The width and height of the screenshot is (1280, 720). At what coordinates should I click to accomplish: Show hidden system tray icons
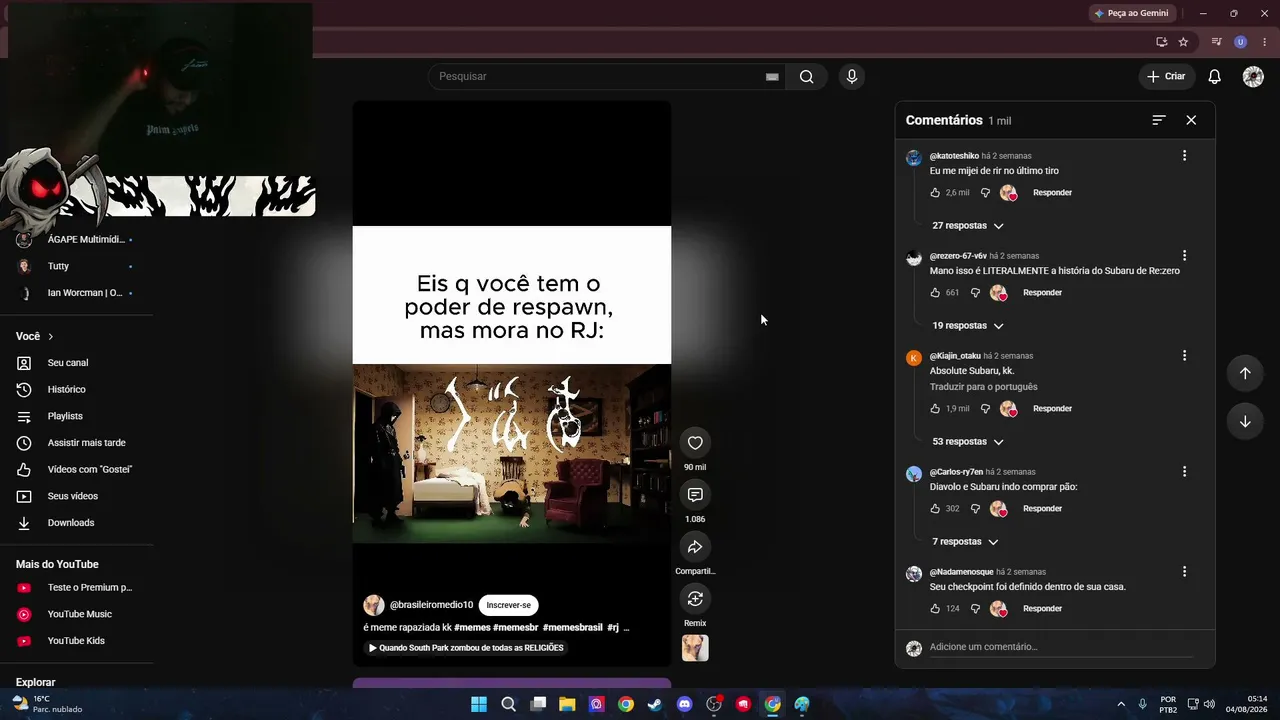(1119, 704)
